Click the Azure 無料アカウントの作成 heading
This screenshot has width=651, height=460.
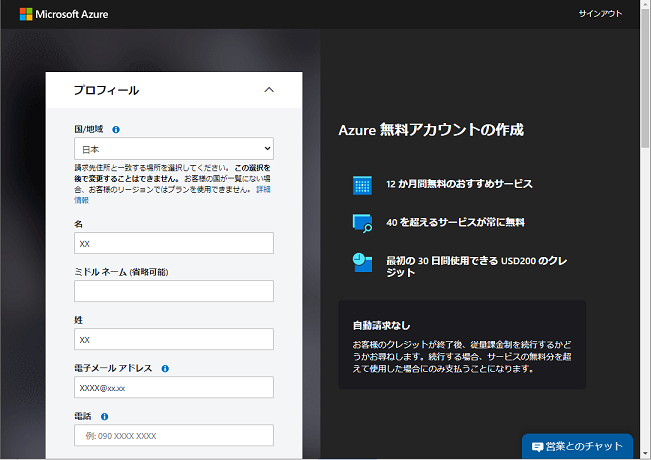431,130
